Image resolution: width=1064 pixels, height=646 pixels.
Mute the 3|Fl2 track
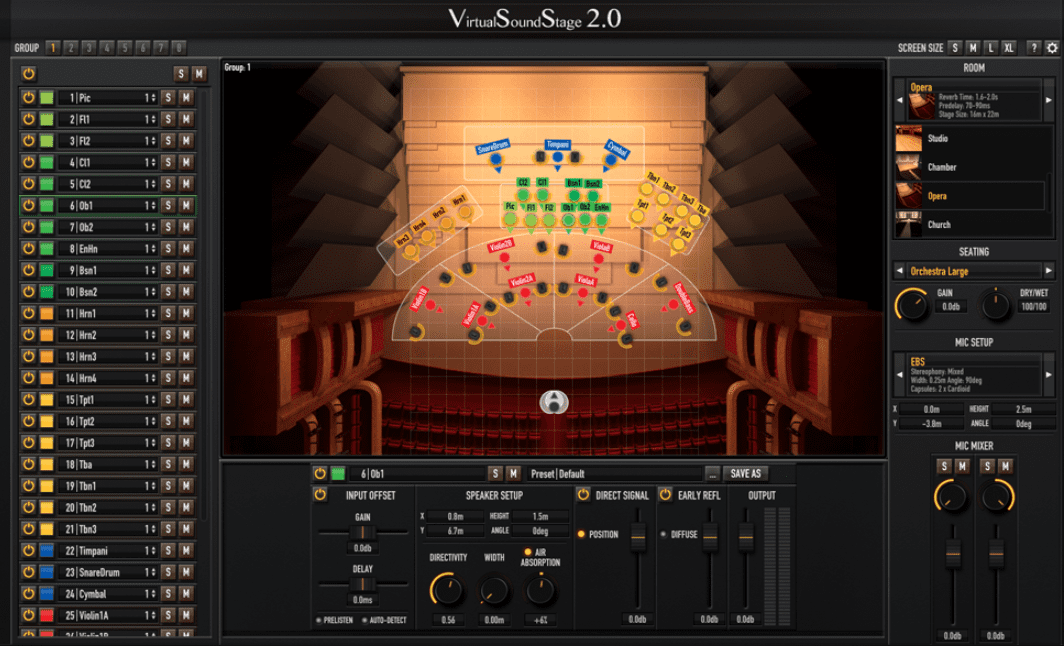(x=186, y=140)
